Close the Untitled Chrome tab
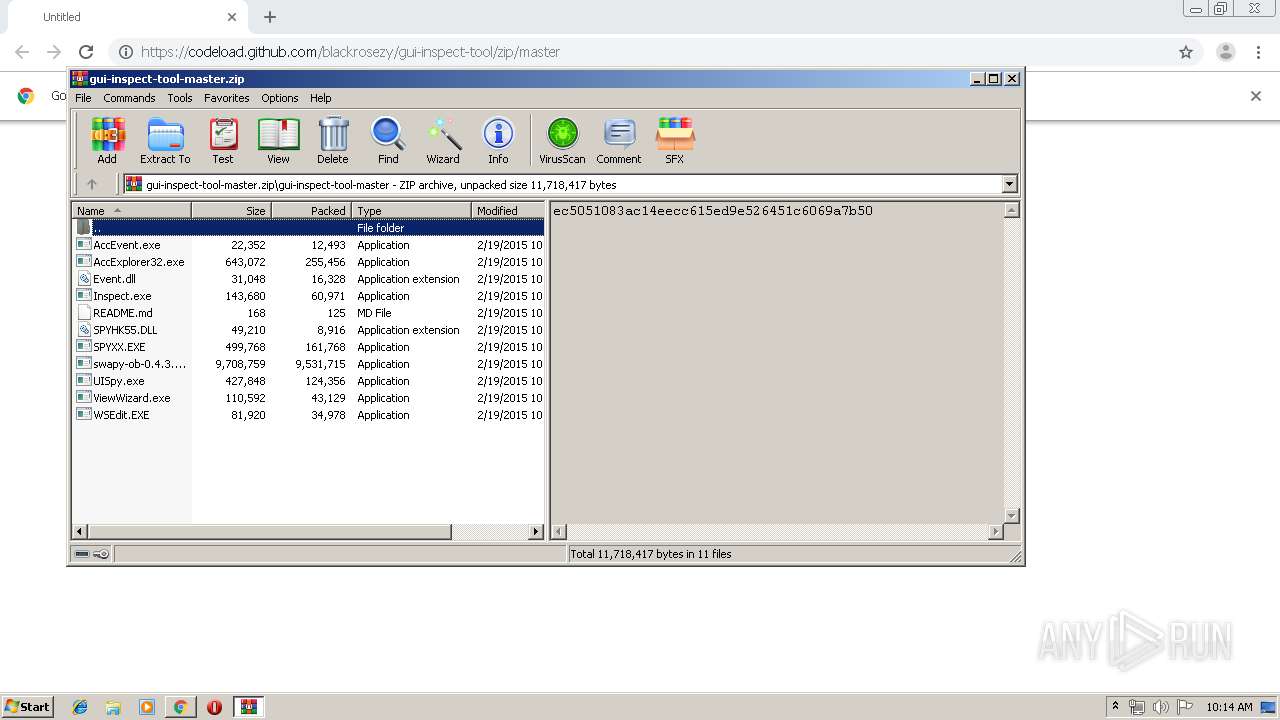The height and width of the screenshot is (720, 1280). point(232,17)
